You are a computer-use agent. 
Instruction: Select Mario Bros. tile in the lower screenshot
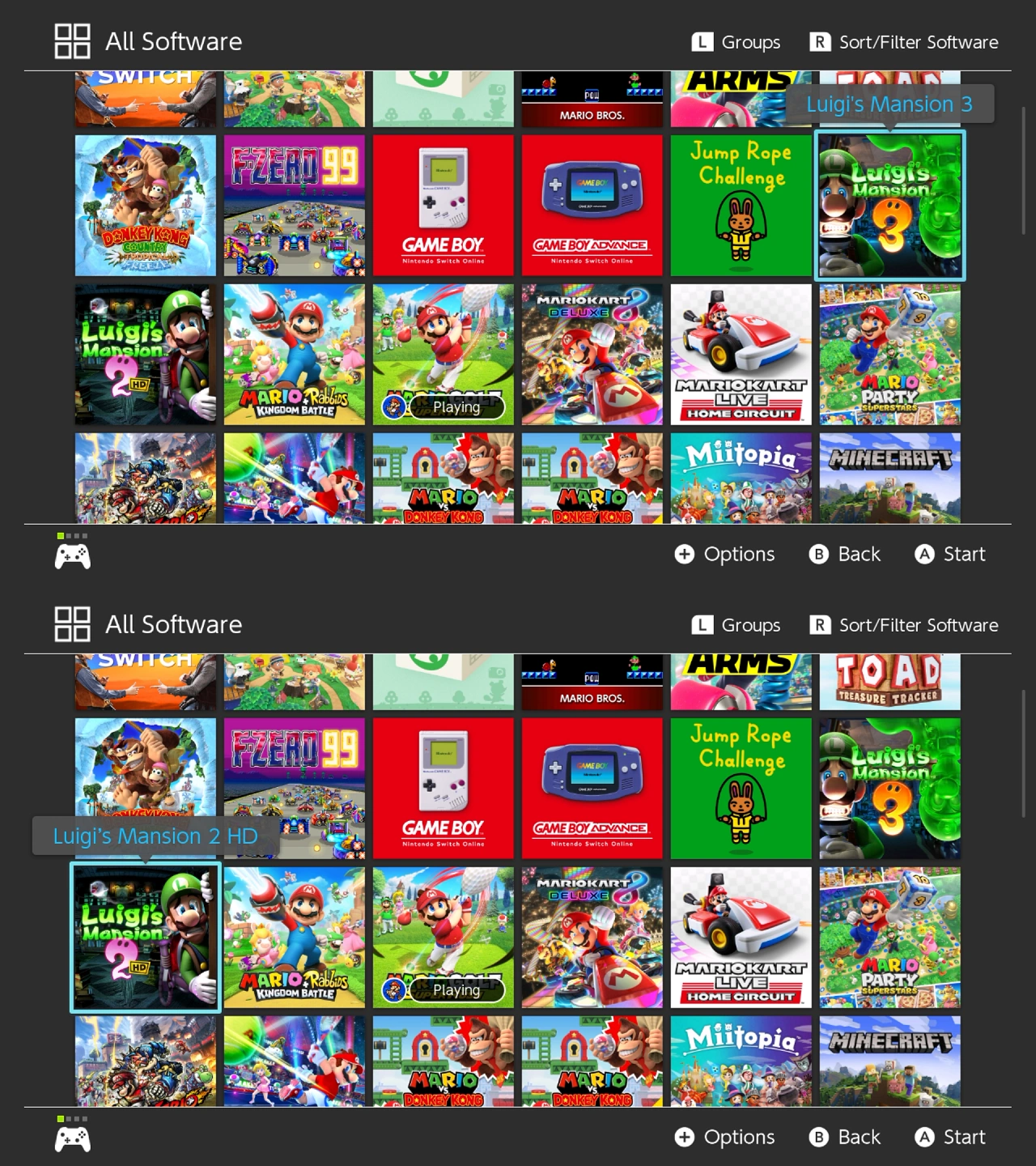pos(592,683)
